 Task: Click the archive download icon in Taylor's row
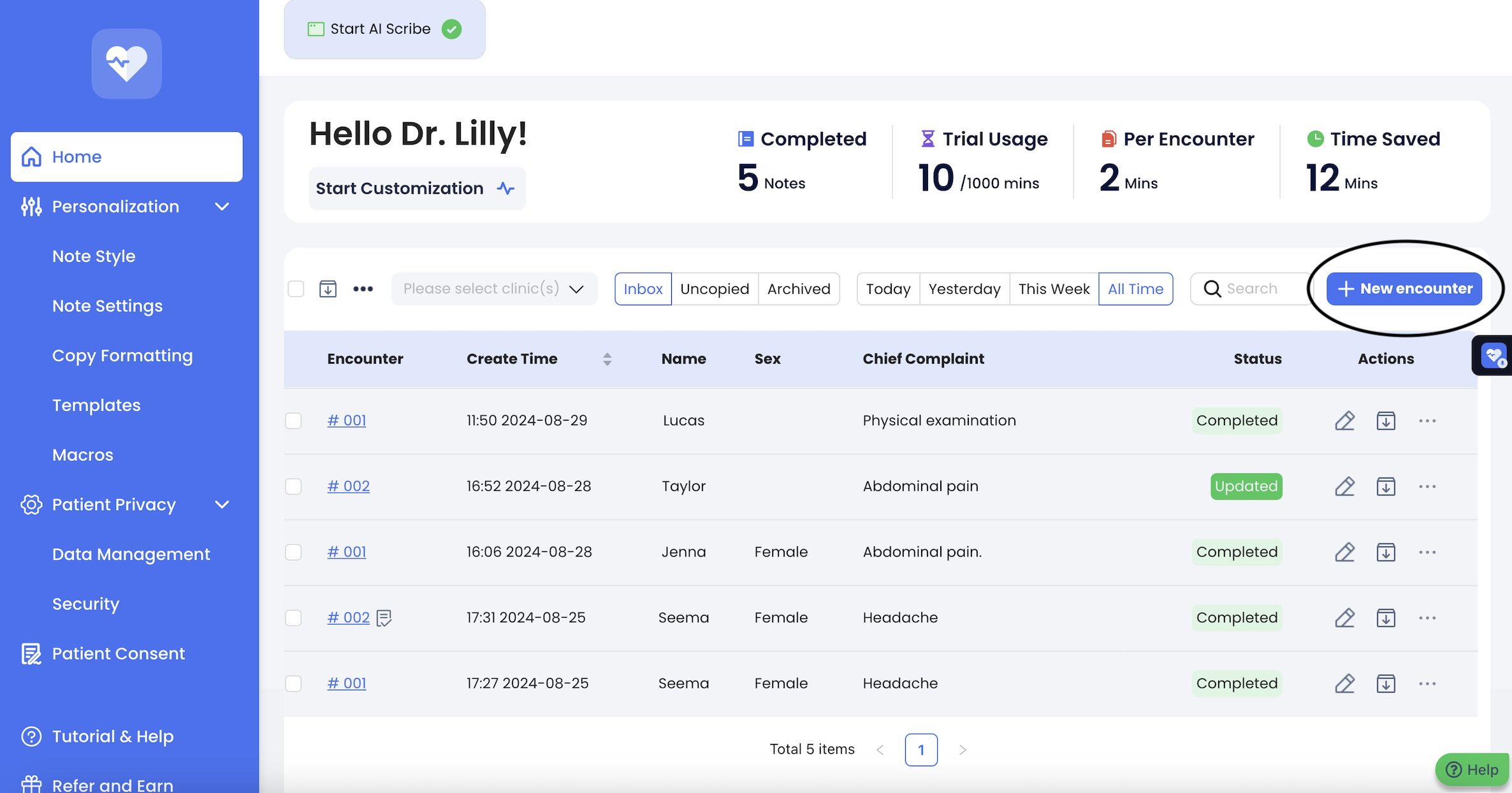[1386, 486]
